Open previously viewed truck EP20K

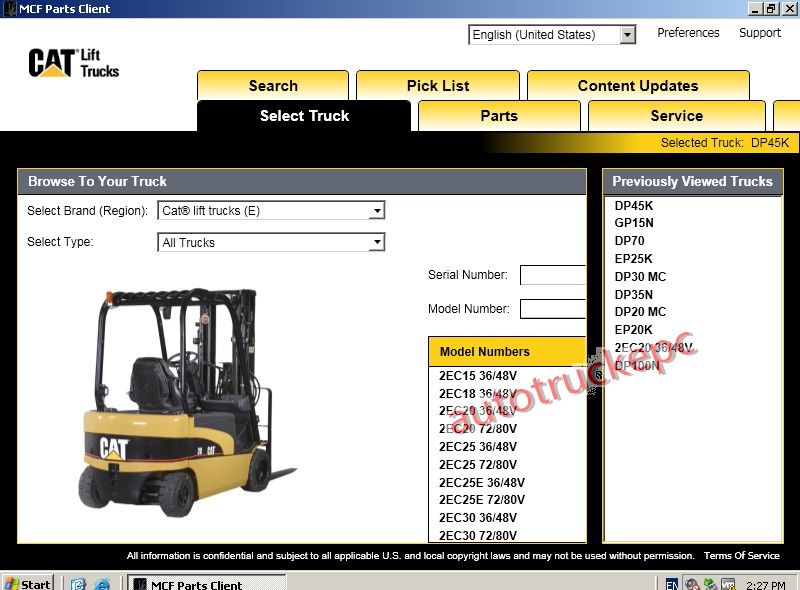pos(633,330)
